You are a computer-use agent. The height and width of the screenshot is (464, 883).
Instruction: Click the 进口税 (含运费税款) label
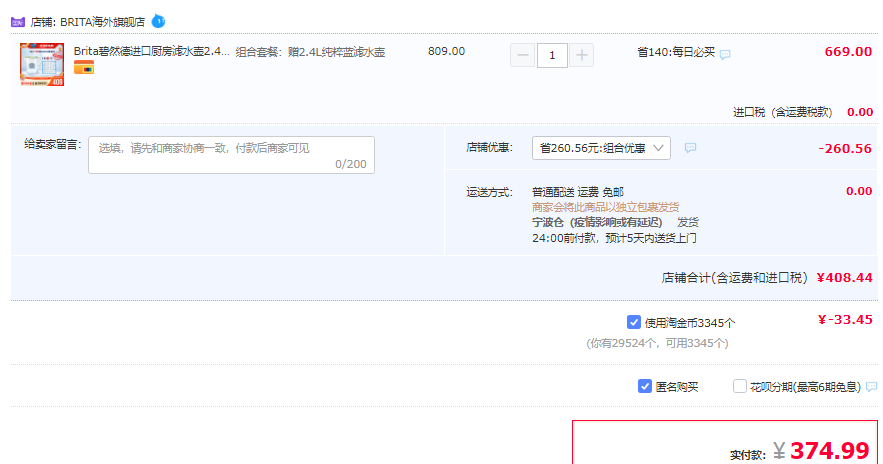(x=782, y=112)
